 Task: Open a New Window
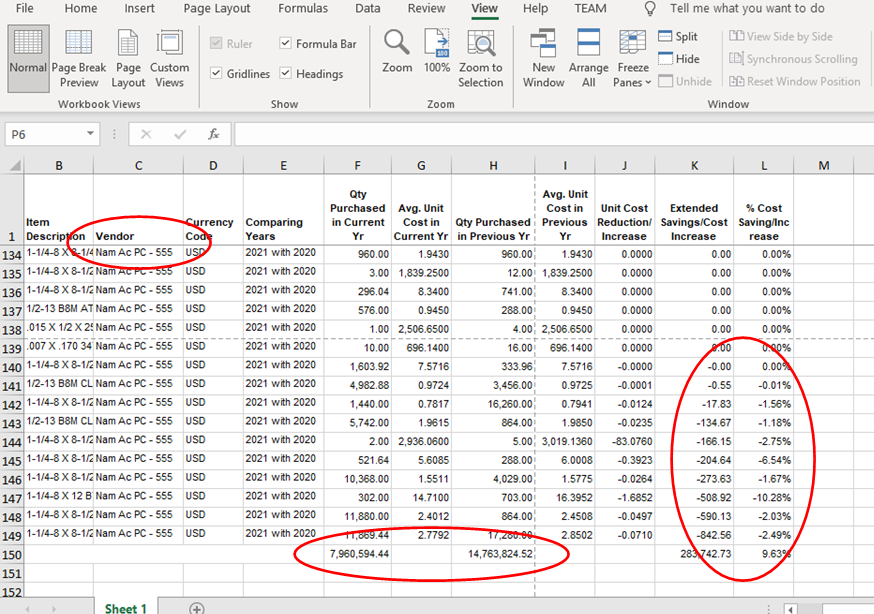click(x=543, y=58)
